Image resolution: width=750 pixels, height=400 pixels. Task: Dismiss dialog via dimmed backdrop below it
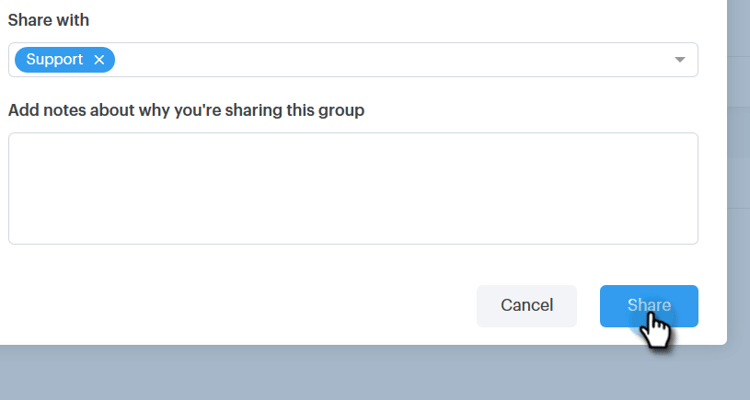[364, 373]
